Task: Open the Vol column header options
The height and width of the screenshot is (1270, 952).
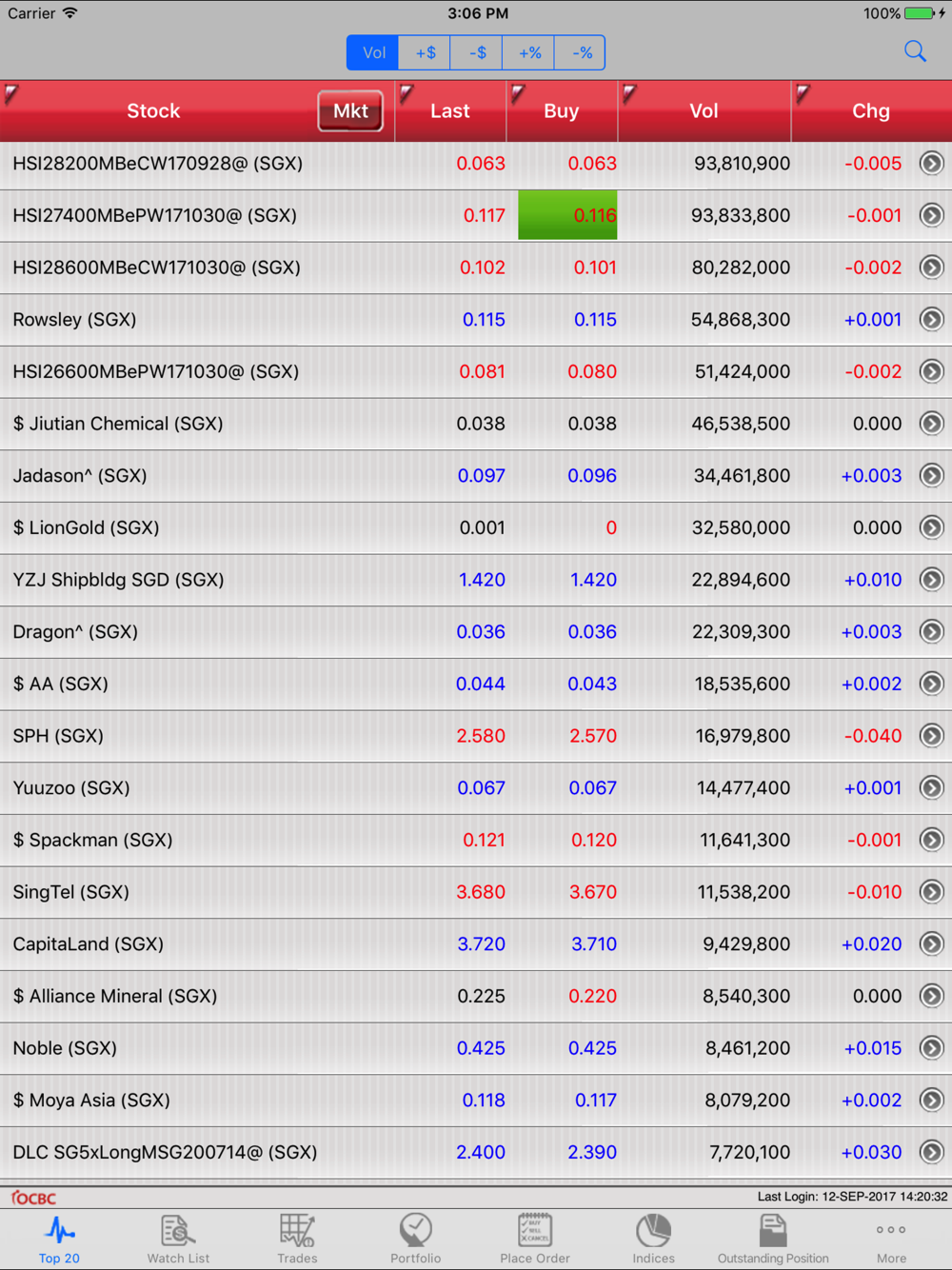Action: coord(704,111)
